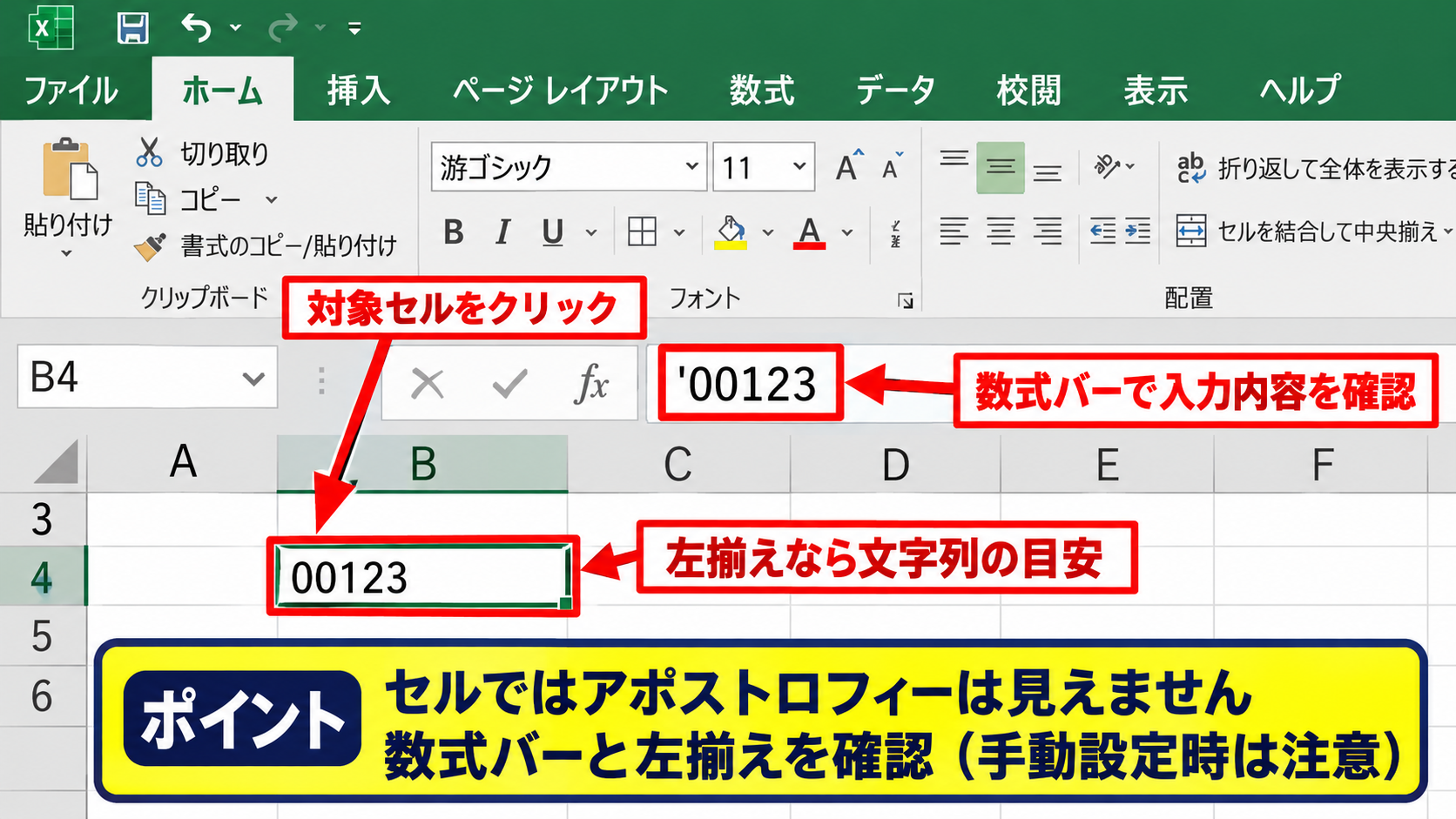Click the Redo arrow icon
The height and width of the screenshot is (819, 1456).
click(x=282, y=28)
